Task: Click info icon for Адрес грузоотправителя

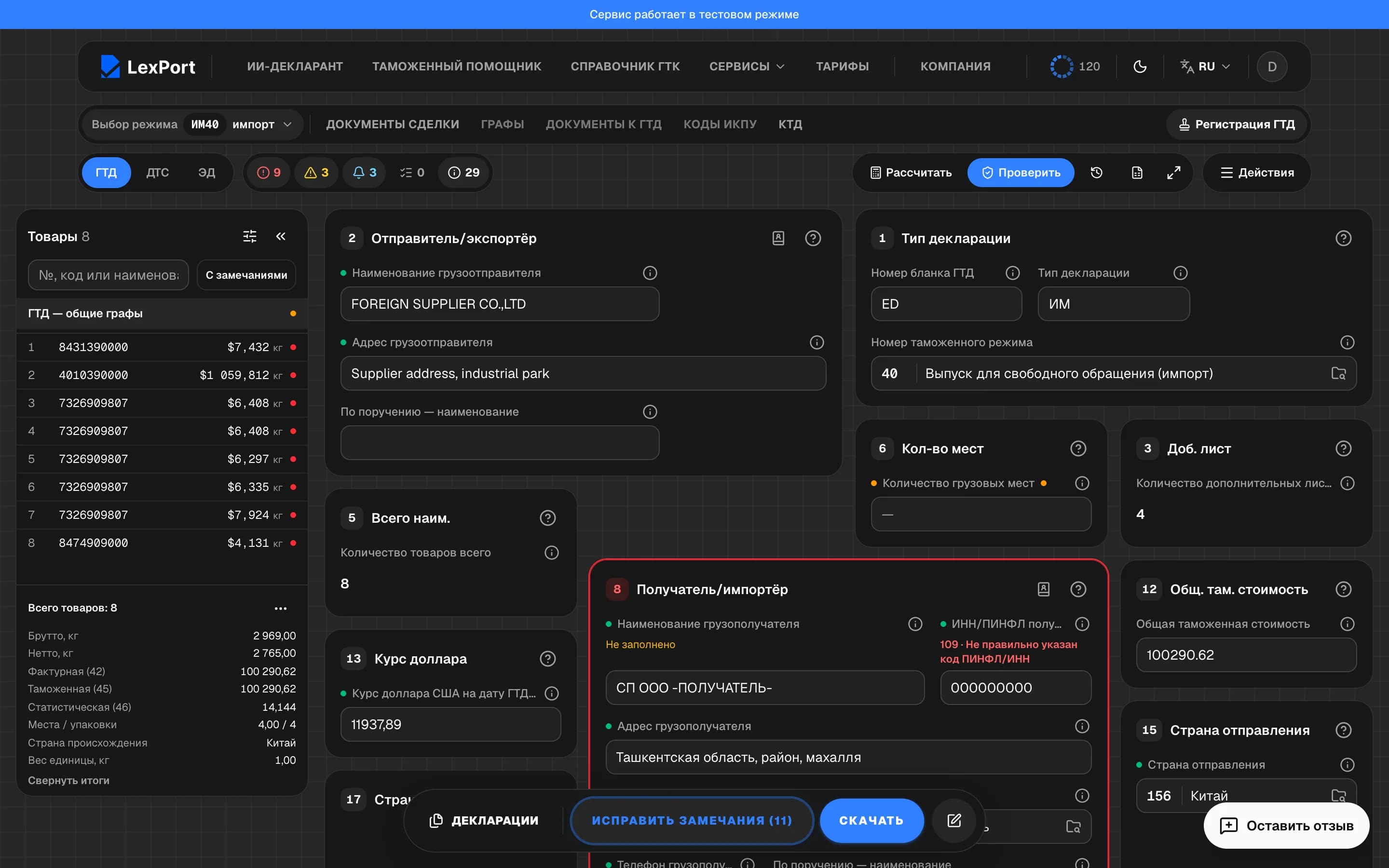Action: [817, 342]
